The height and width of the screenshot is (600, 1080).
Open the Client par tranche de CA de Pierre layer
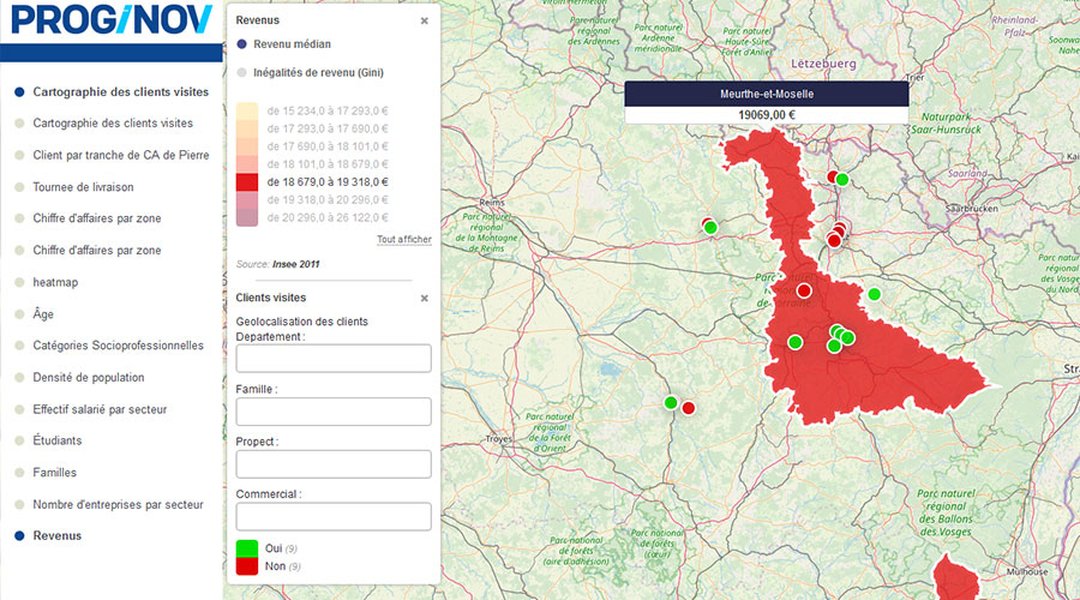click(x=121, y=155)
